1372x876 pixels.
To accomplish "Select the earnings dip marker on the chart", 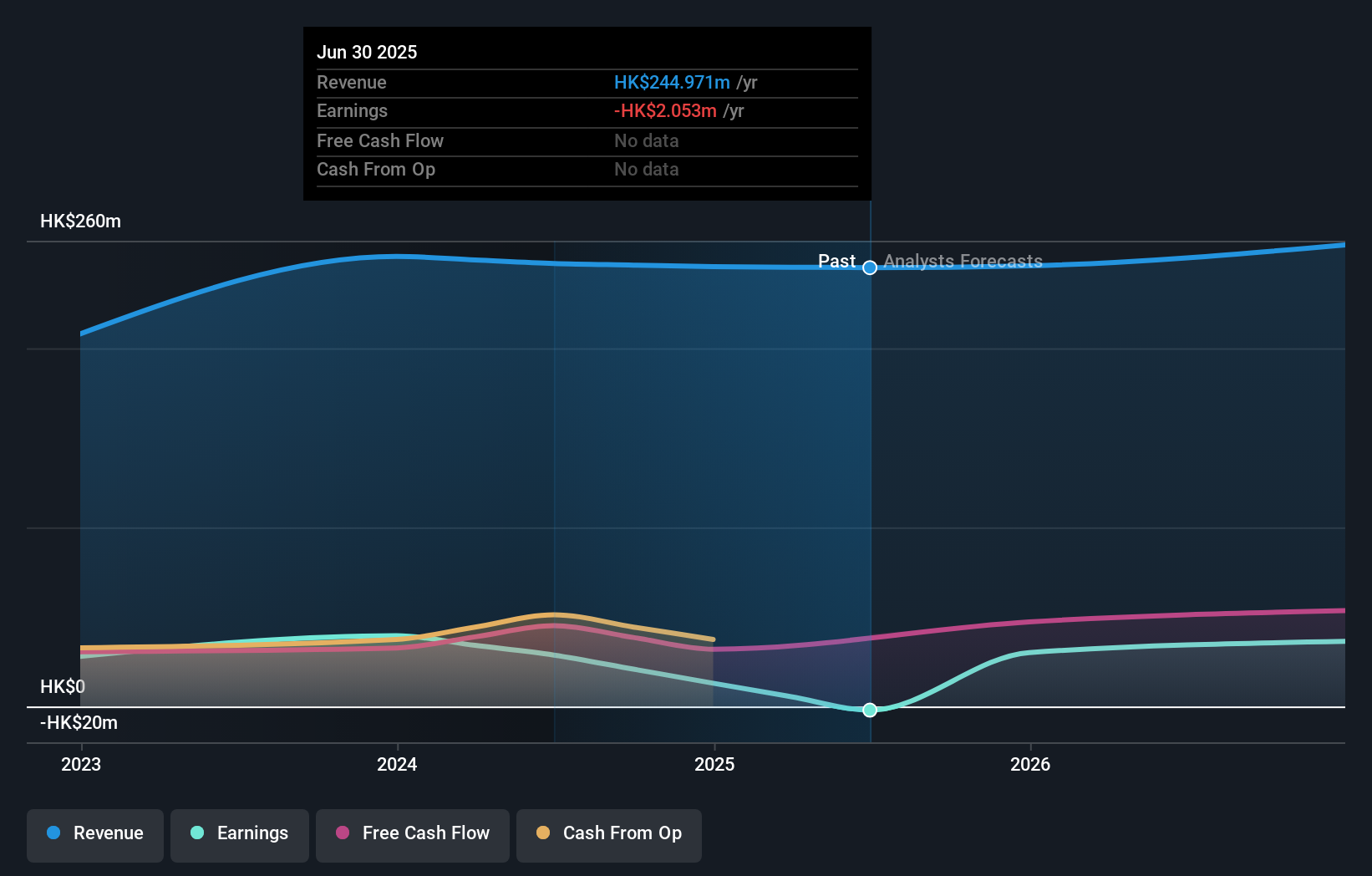I will 869,710.
